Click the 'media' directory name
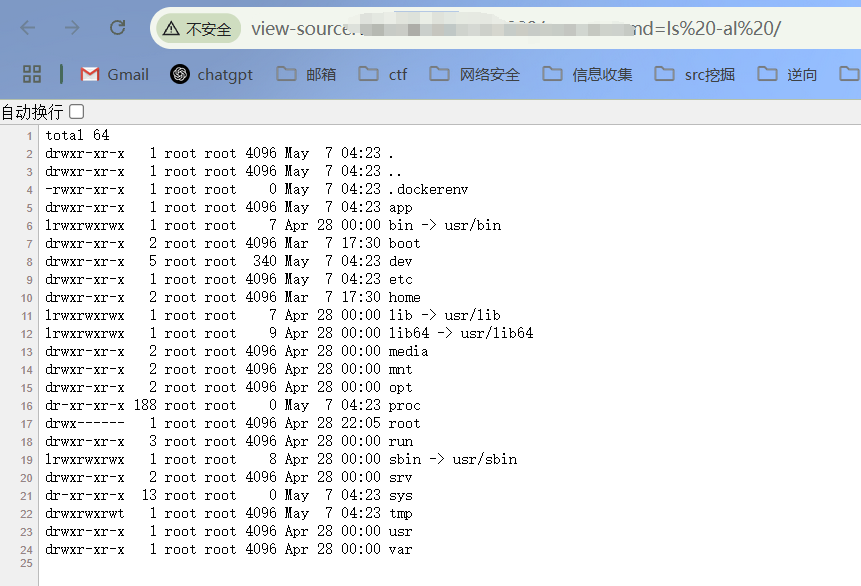 click(409, 351)
